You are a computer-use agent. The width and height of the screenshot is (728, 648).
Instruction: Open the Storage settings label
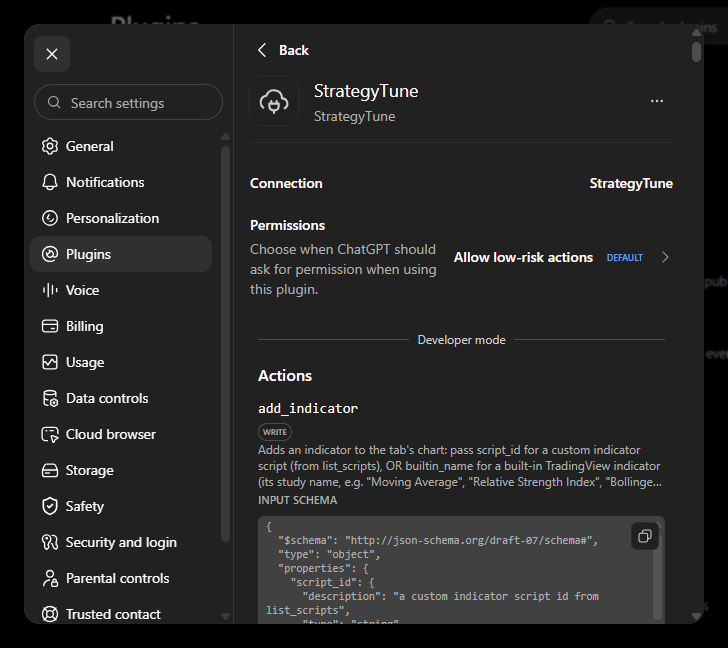pos(90,470)
